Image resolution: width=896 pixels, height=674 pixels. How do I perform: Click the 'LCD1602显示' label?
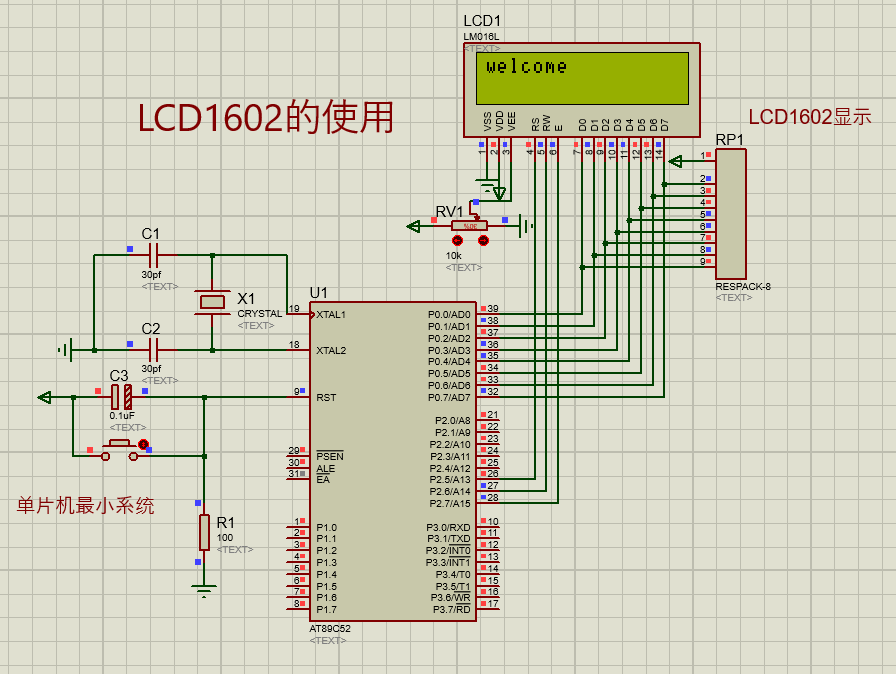point(810,117)
